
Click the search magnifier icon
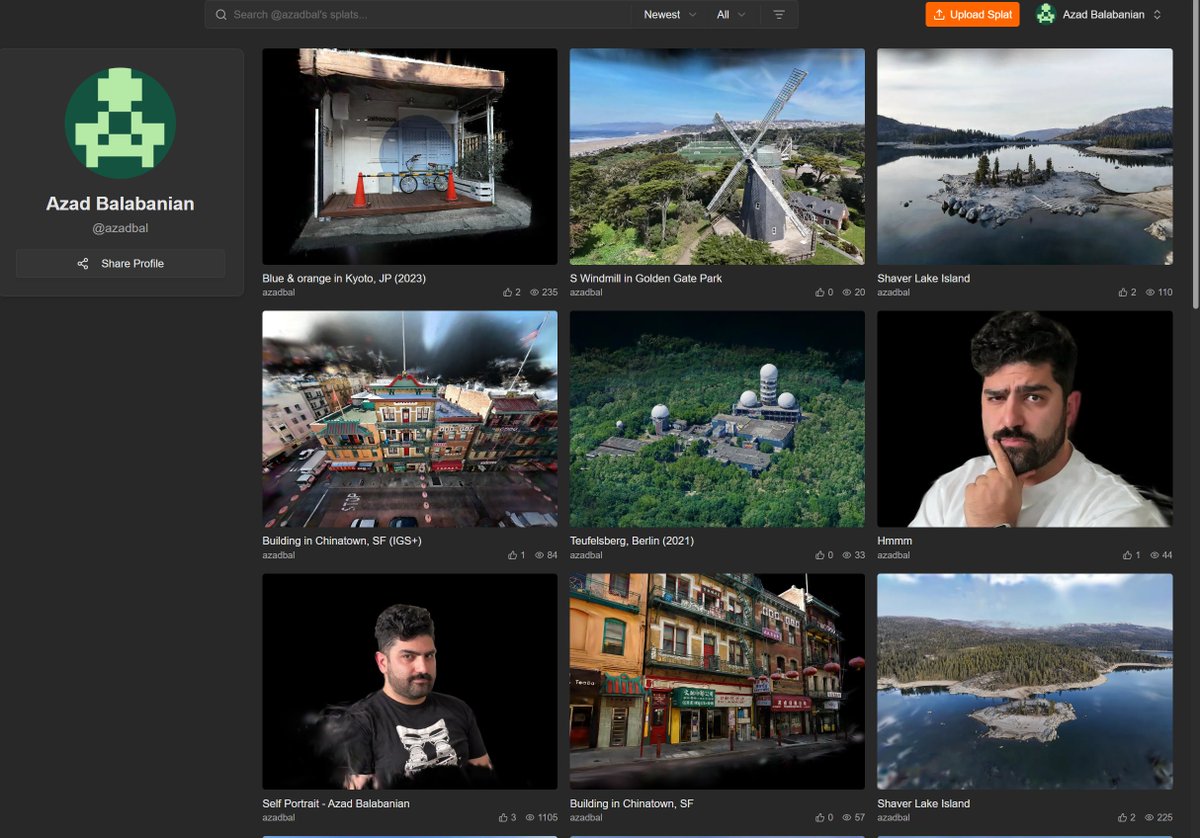click(221, 14)
